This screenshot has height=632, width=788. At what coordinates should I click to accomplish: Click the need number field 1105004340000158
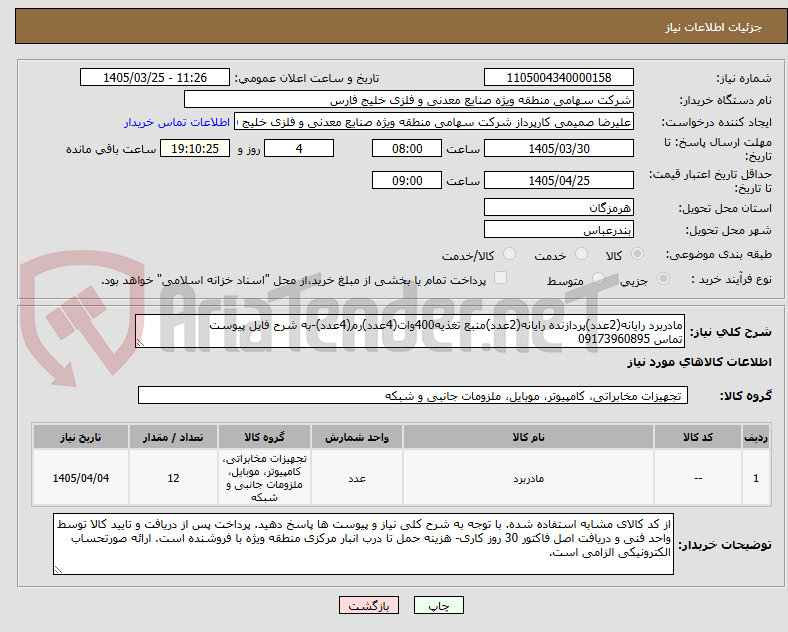[x=559, y=78]
